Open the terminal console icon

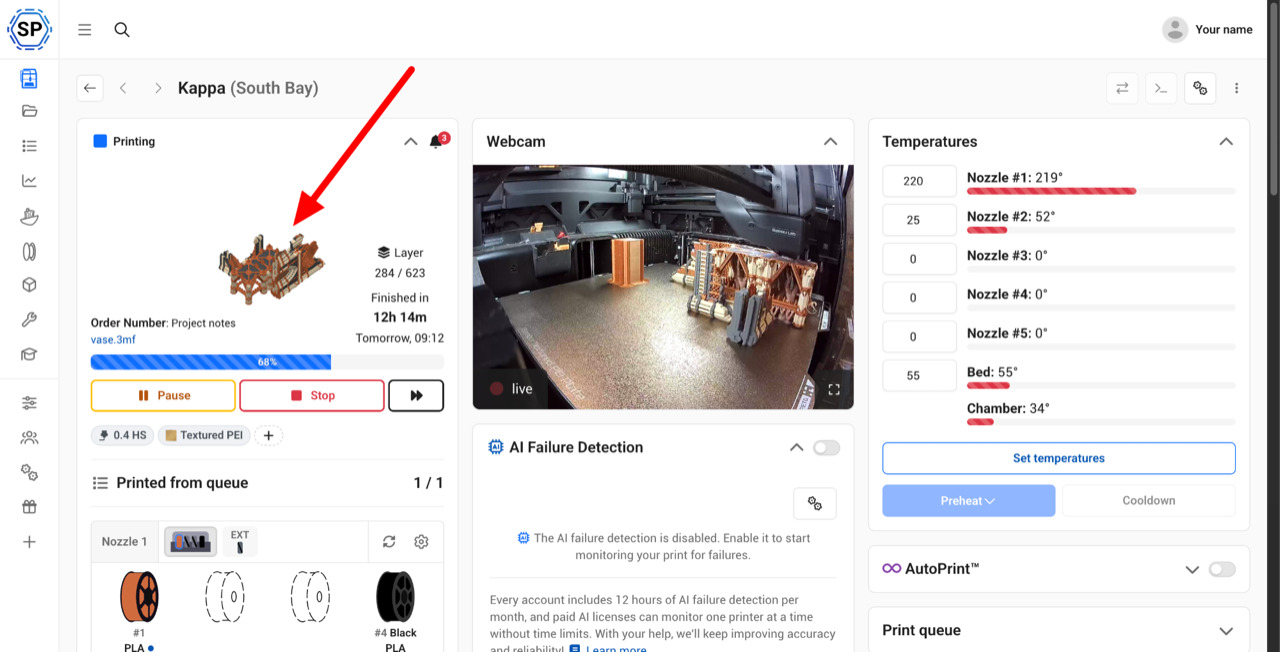click(x=1161, y=88)
